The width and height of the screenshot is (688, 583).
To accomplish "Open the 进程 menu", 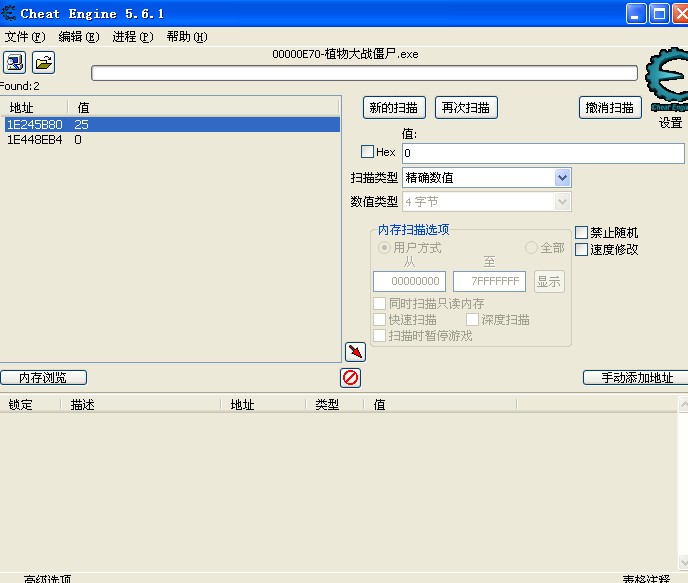I will [x=133, y=37].
